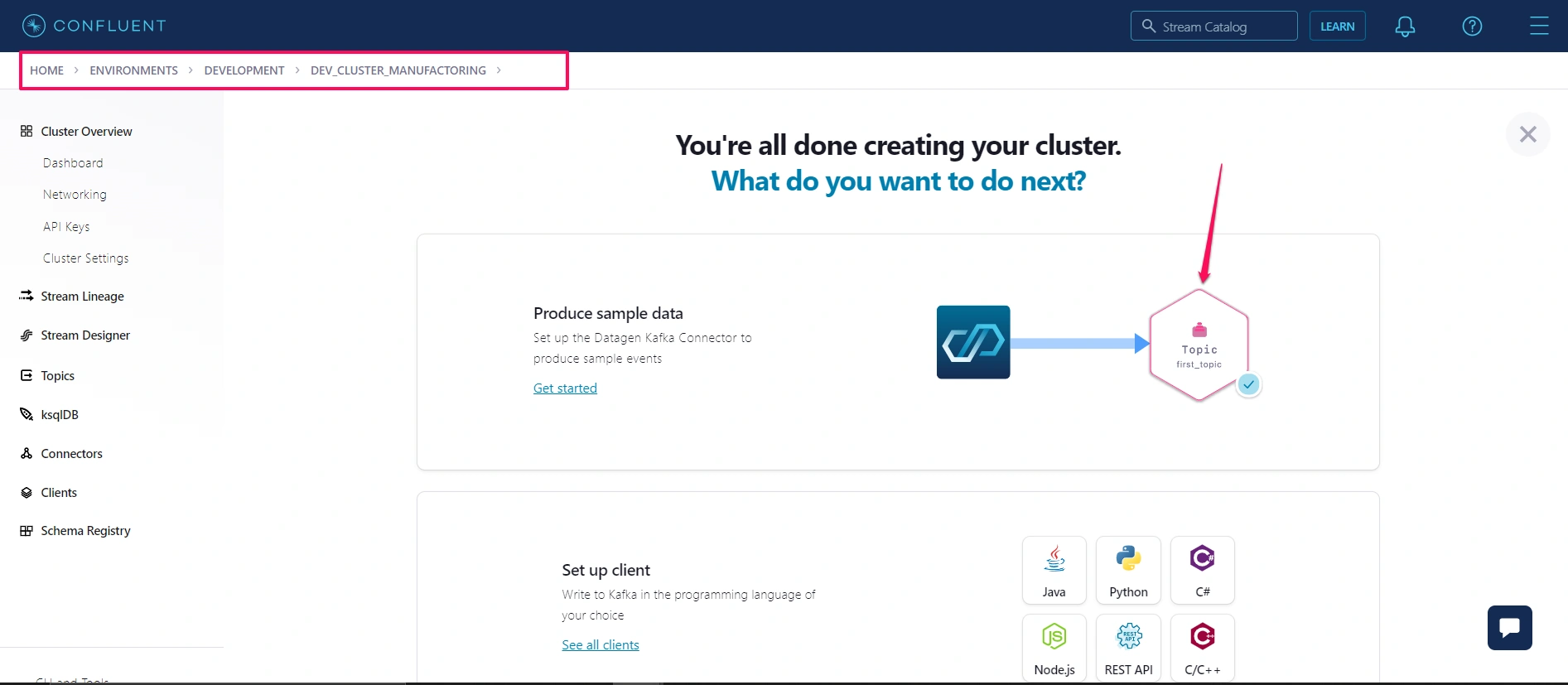Click the CONFLUENT wordmark text
This screenshot has width=1568, height=685.
[109, 26]
